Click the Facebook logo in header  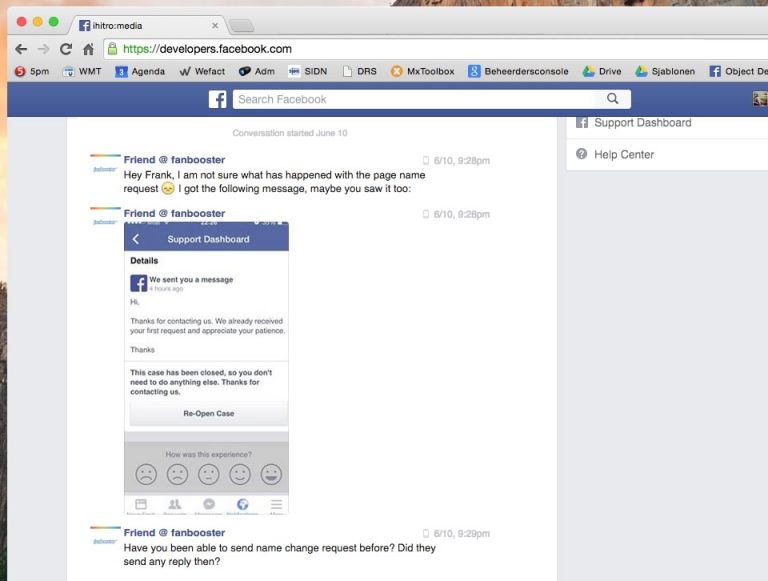click(217, 99)
